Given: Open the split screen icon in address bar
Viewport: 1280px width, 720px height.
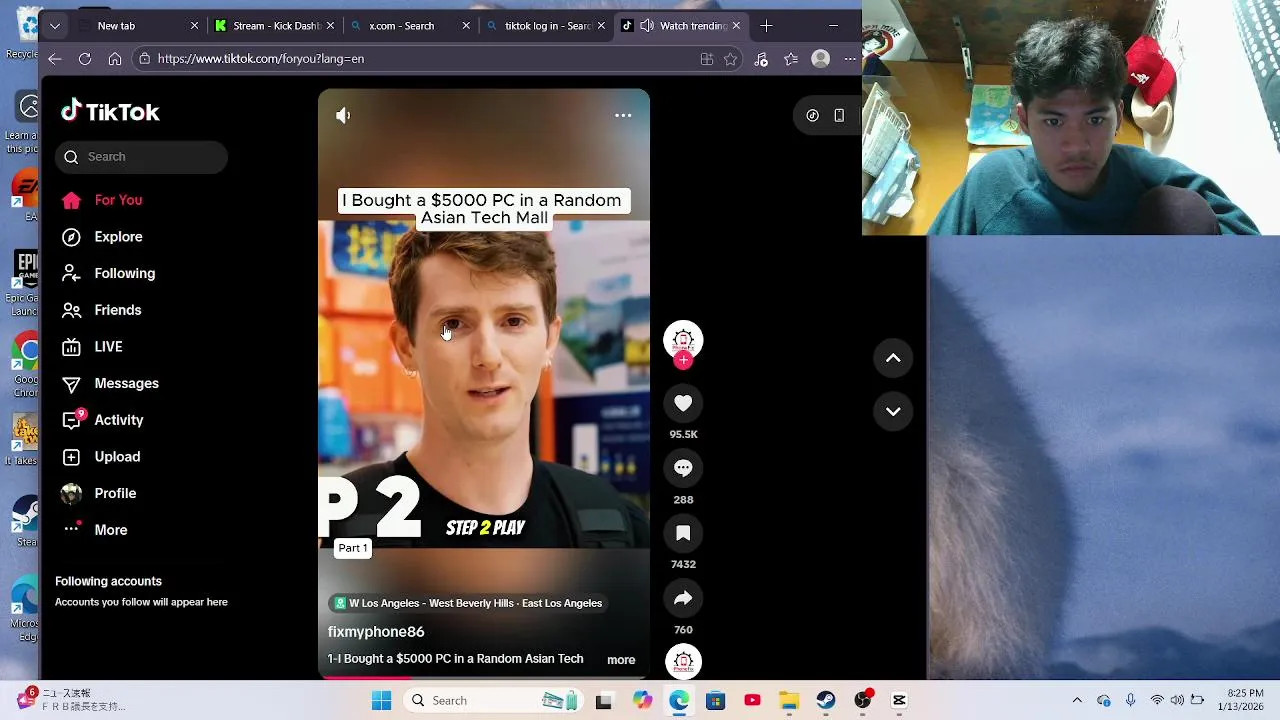Looking at the screenshot, I should pos(707,59).
